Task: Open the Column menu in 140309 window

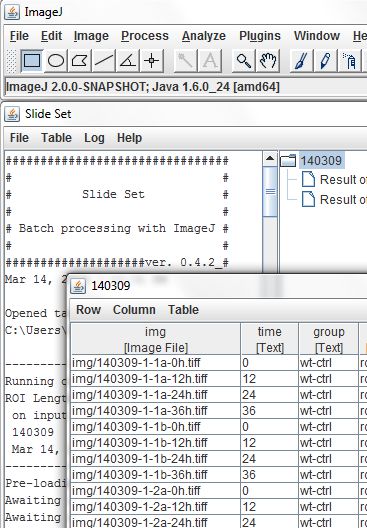Action: [x=134, y=310]
